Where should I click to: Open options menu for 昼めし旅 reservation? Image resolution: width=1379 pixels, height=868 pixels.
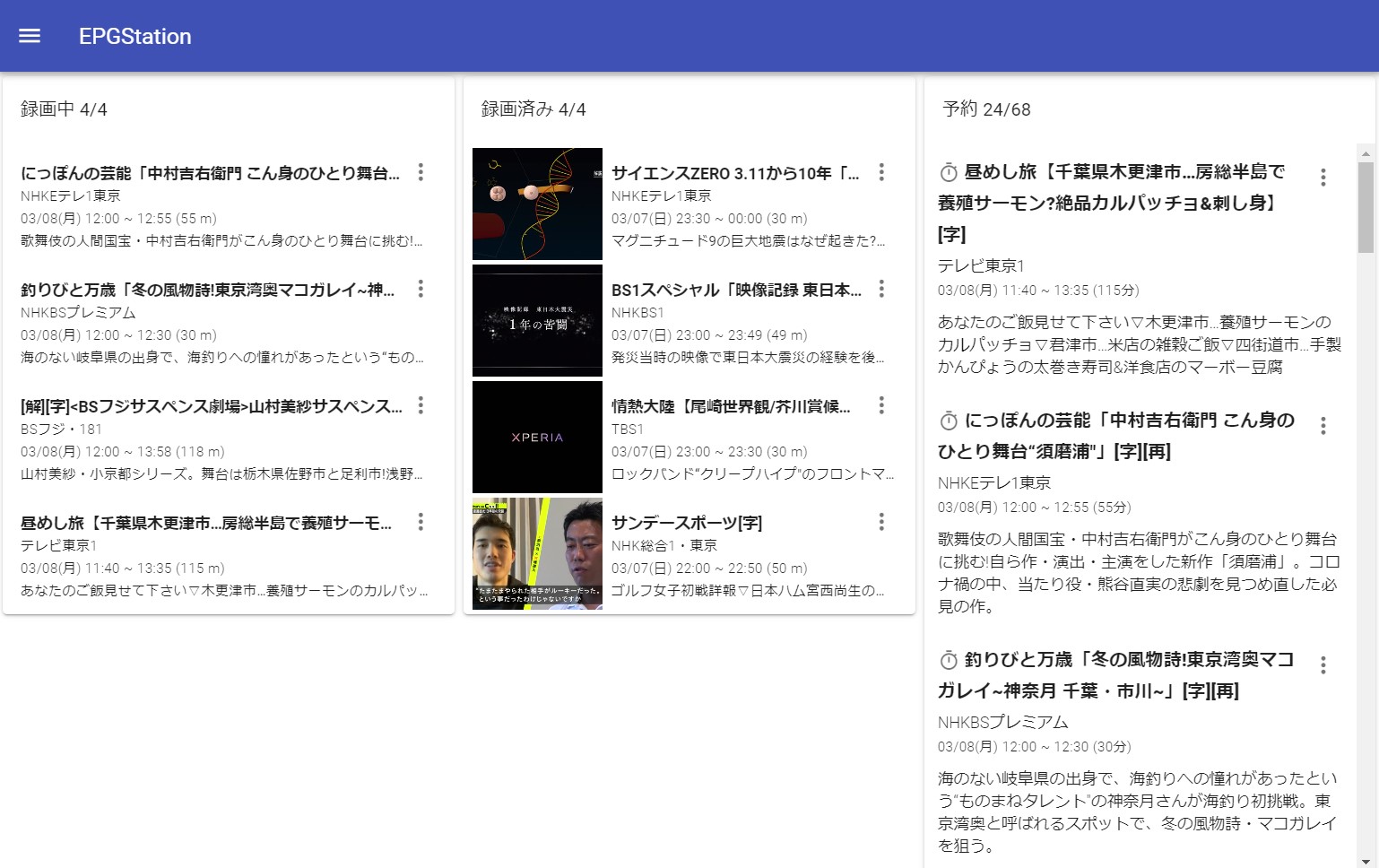[x=1323, y=178]
